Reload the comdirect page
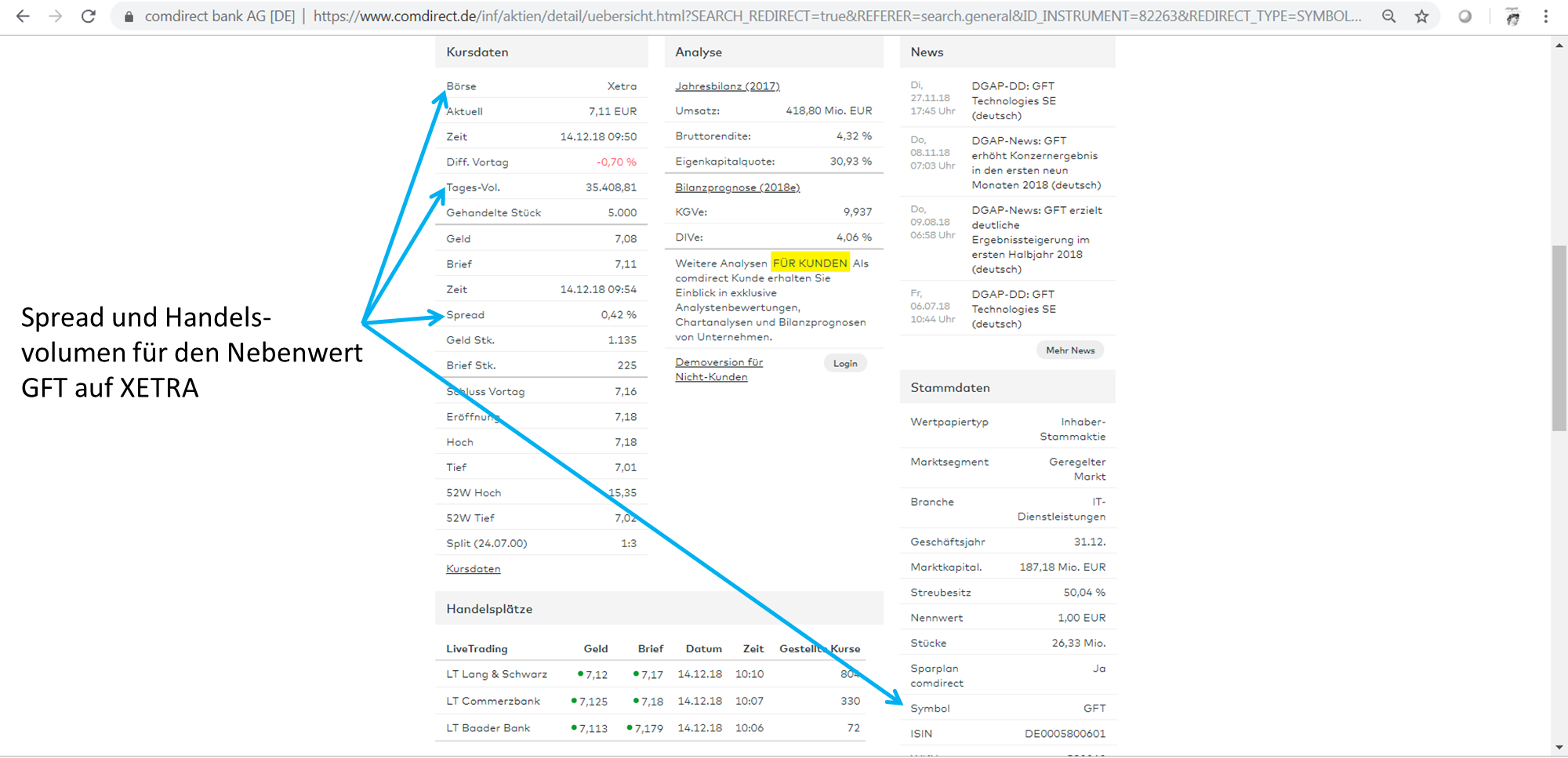The height and width of the screenshot is (758, 1568). 89,16
